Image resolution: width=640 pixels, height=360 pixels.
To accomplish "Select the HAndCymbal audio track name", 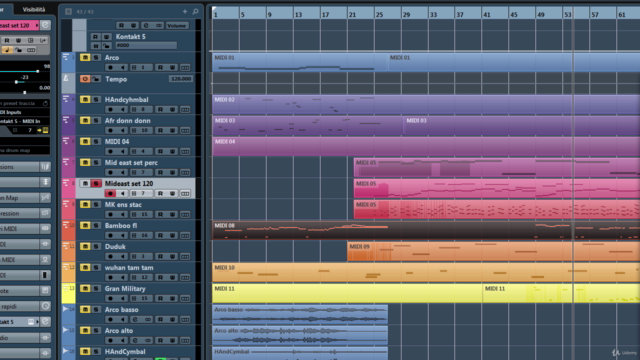I will pos(125,351).
